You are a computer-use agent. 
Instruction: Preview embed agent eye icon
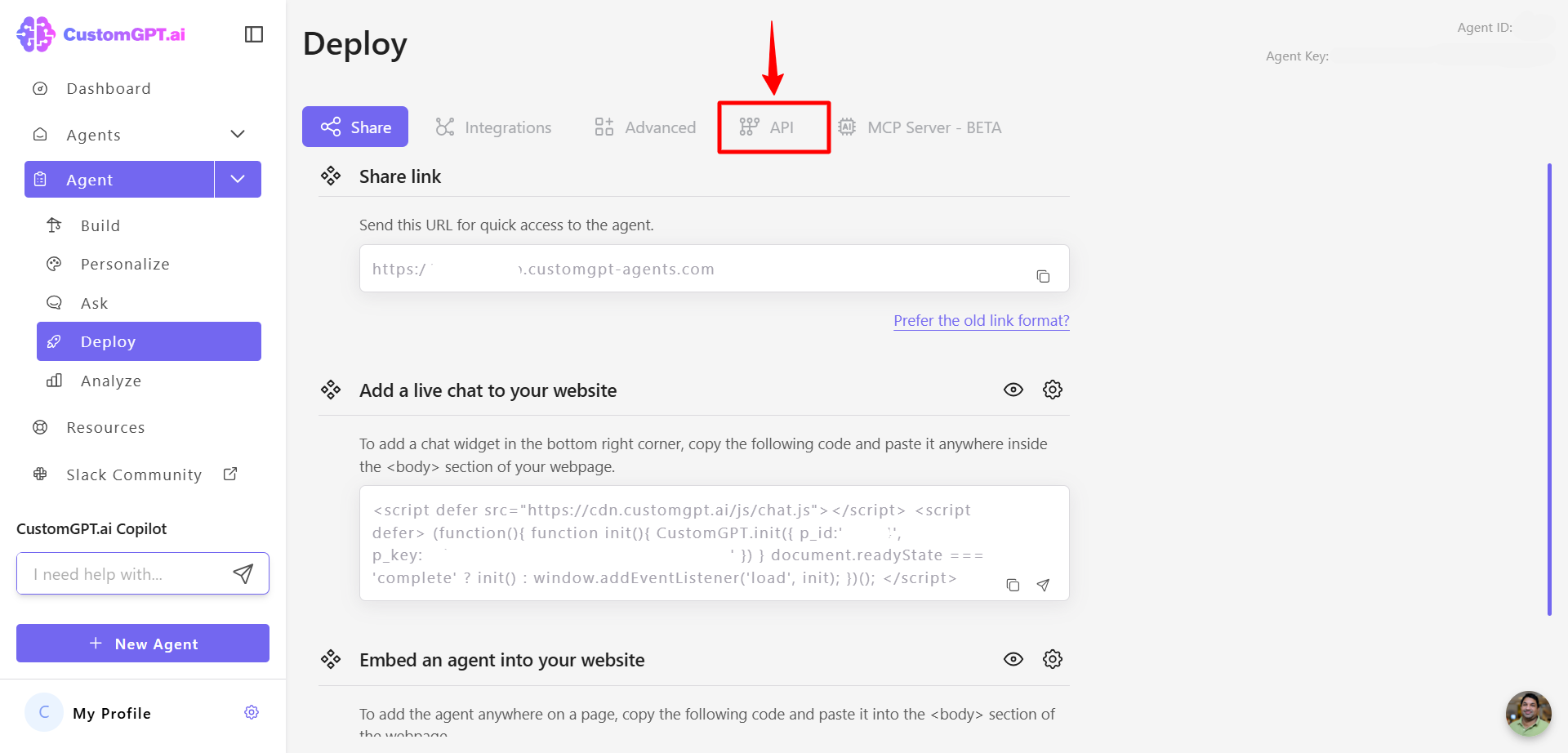click(x=1013, y=659)
